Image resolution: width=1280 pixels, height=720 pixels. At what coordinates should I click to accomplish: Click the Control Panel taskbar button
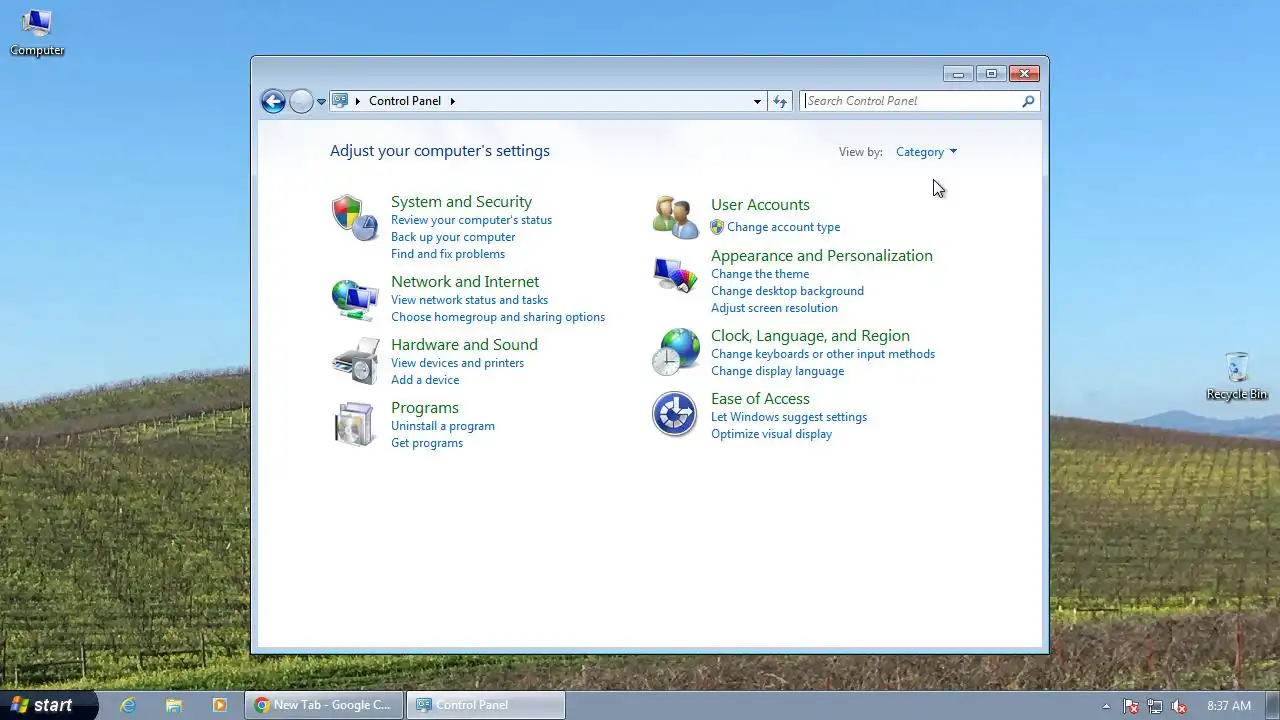(x=486, y=705)
